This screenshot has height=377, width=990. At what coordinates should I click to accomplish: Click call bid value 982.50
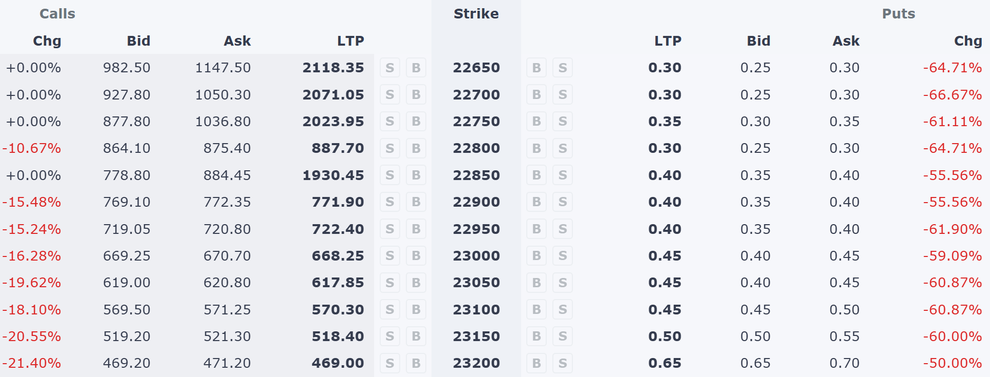pyautogui.click(x=127, y=68)
